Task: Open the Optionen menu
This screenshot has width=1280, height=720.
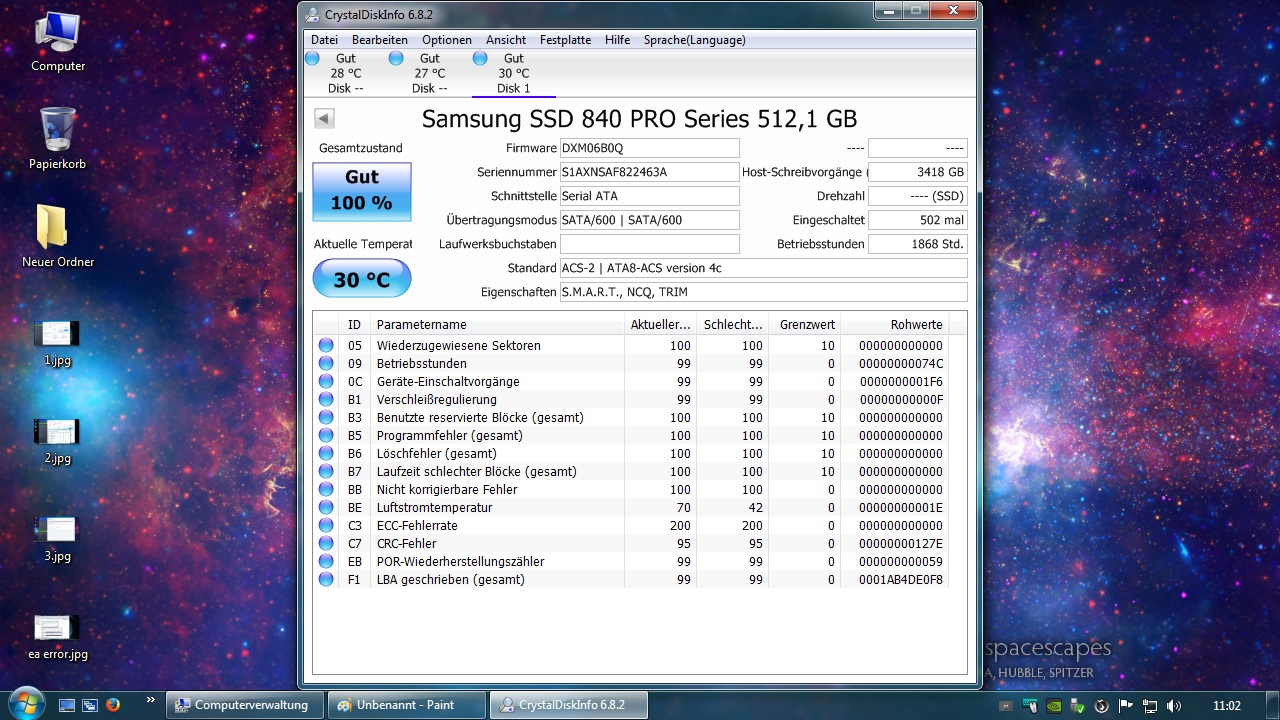Action: pyautogui.click(x=447, y=40)
